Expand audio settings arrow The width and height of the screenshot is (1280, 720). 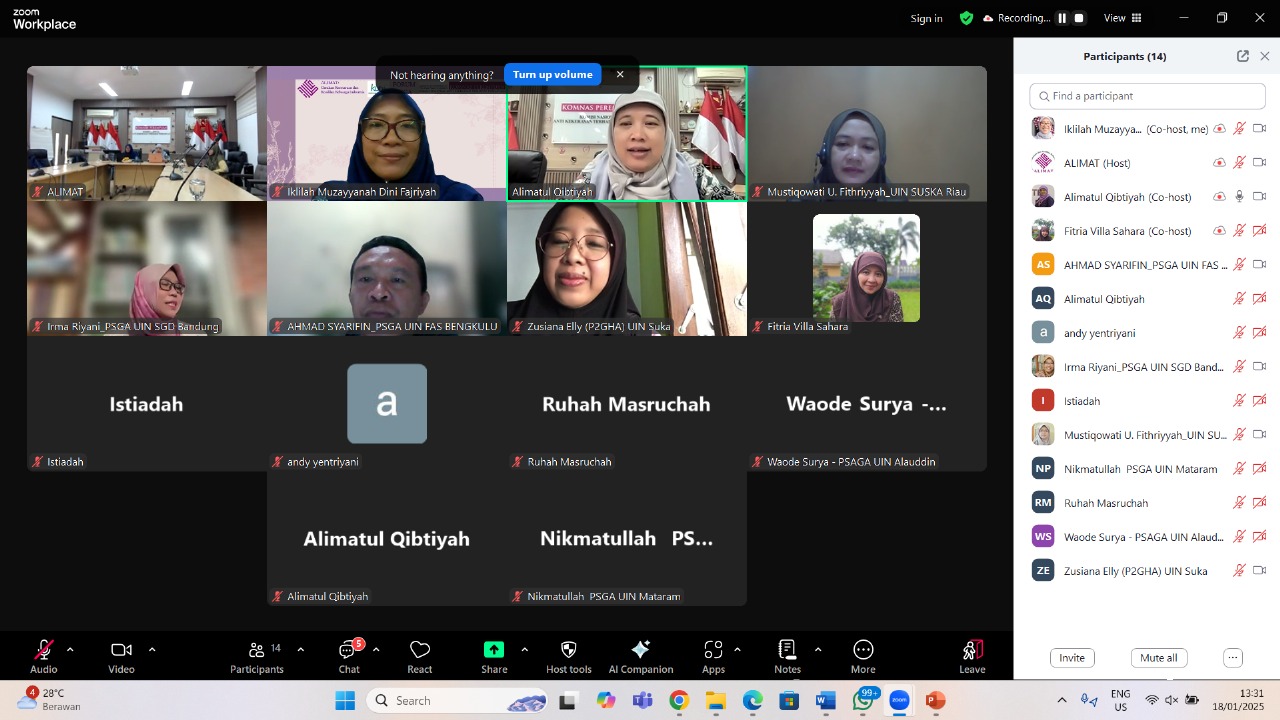[70, 649]
